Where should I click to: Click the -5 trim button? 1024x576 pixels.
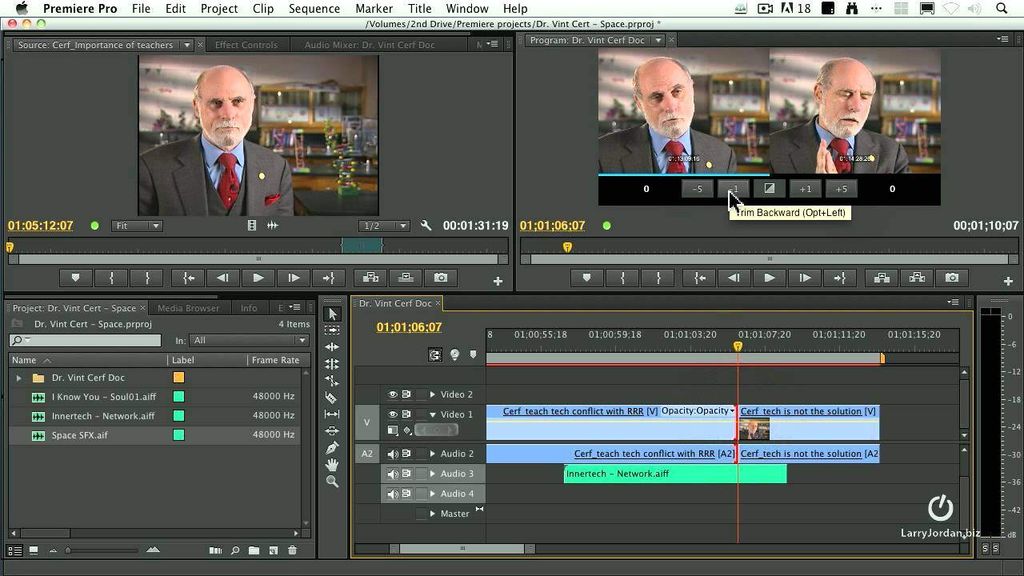point(697,188)
